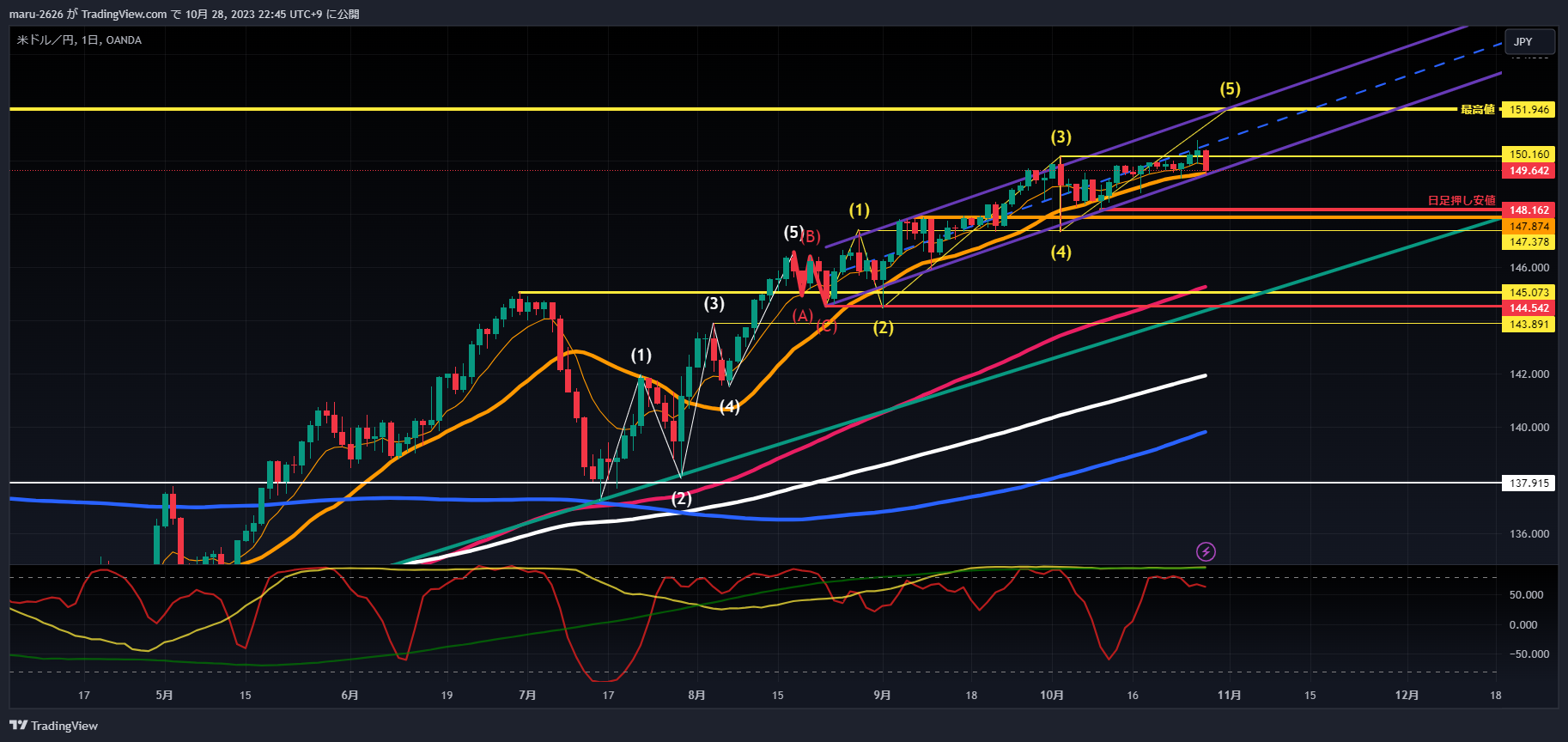Click the chart title 米ドル/円, 1日, OANDA
The image size is (1568, 742).
tap(79, 40)
